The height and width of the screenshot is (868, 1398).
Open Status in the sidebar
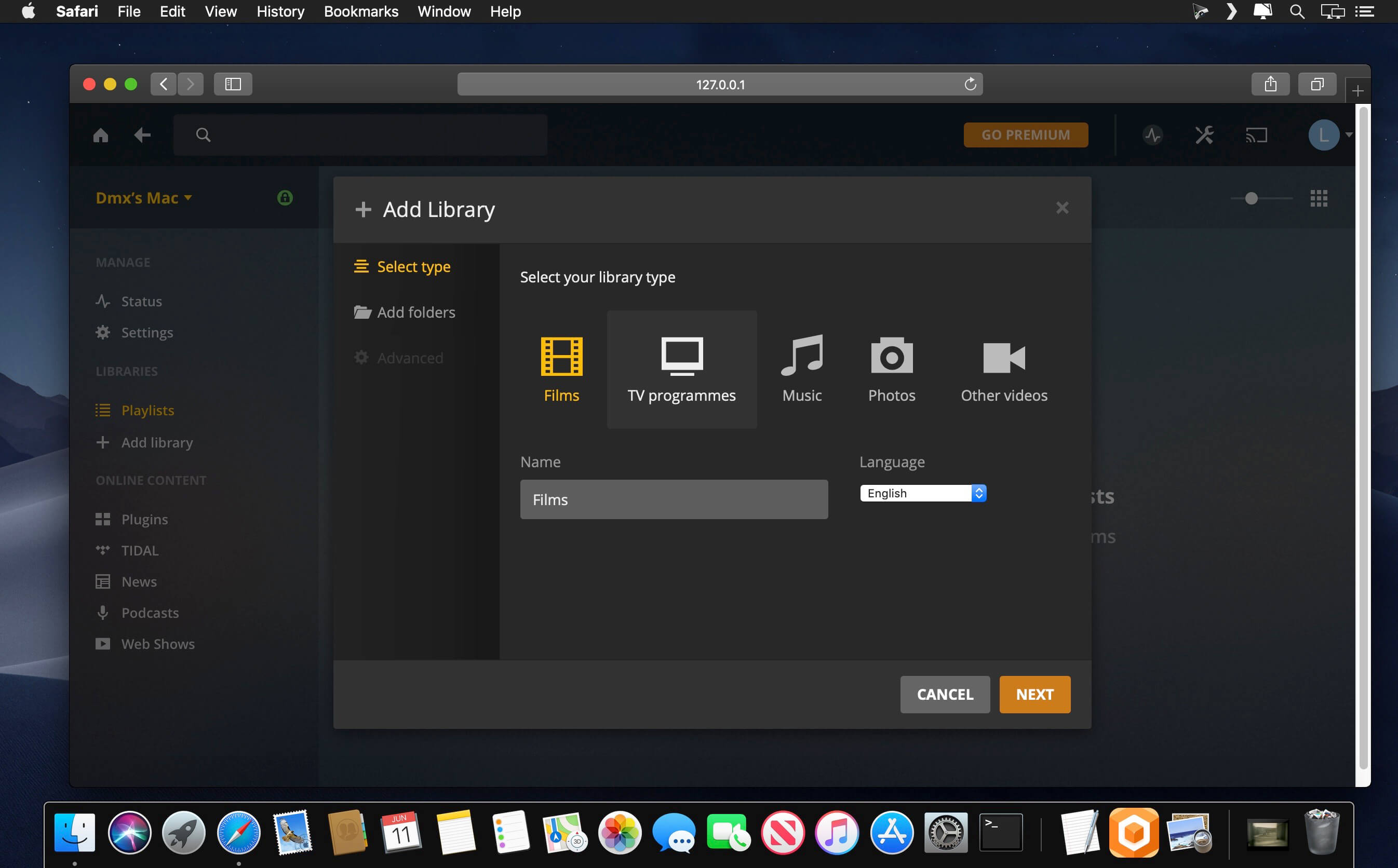click(x=129, y=302)
